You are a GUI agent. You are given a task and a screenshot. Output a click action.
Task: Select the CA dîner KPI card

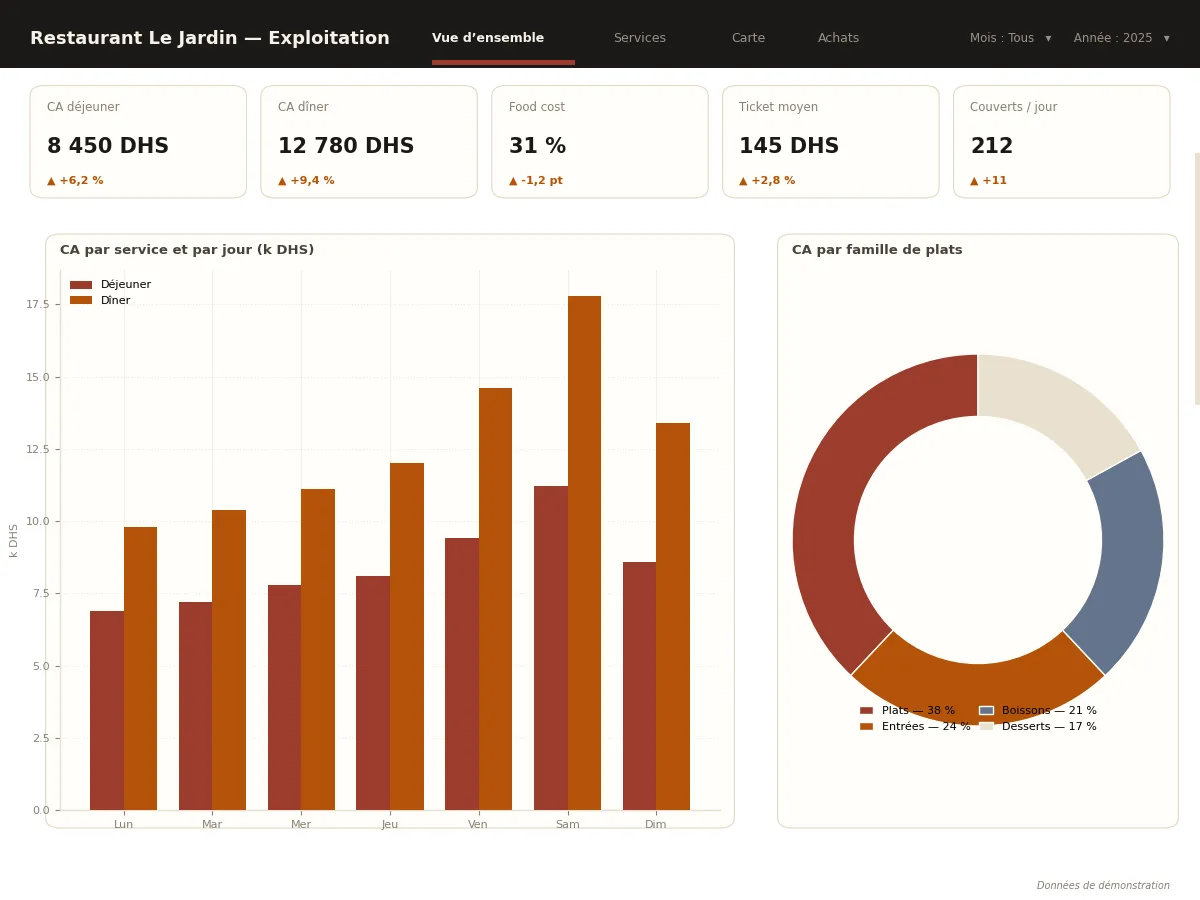point(369,141)
